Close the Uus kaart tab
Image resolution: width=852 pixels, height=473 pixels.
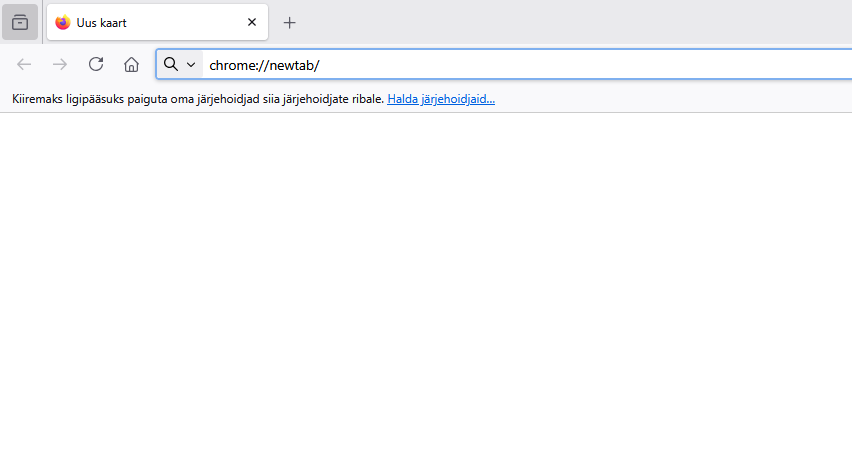point(252,22)
